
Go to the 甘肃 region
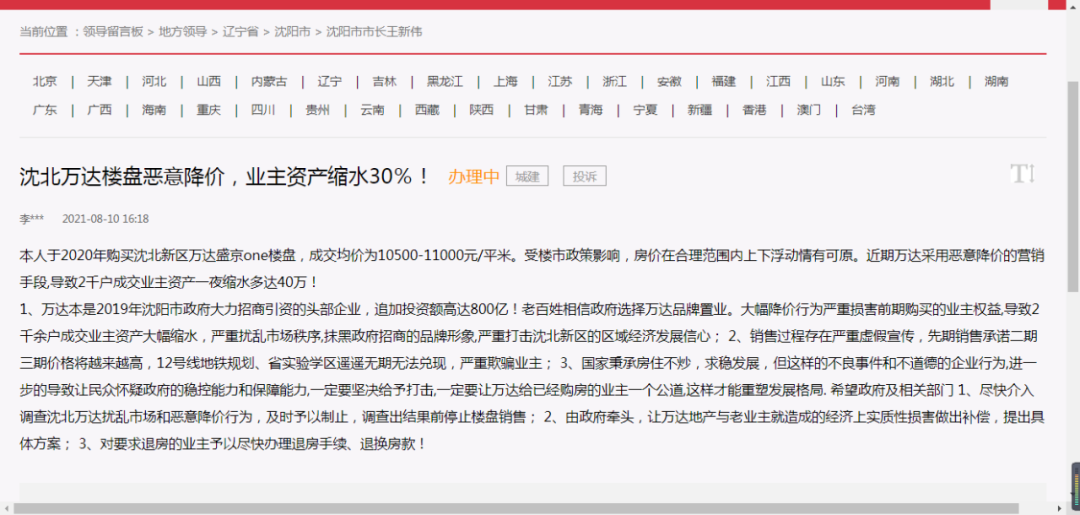536,109
